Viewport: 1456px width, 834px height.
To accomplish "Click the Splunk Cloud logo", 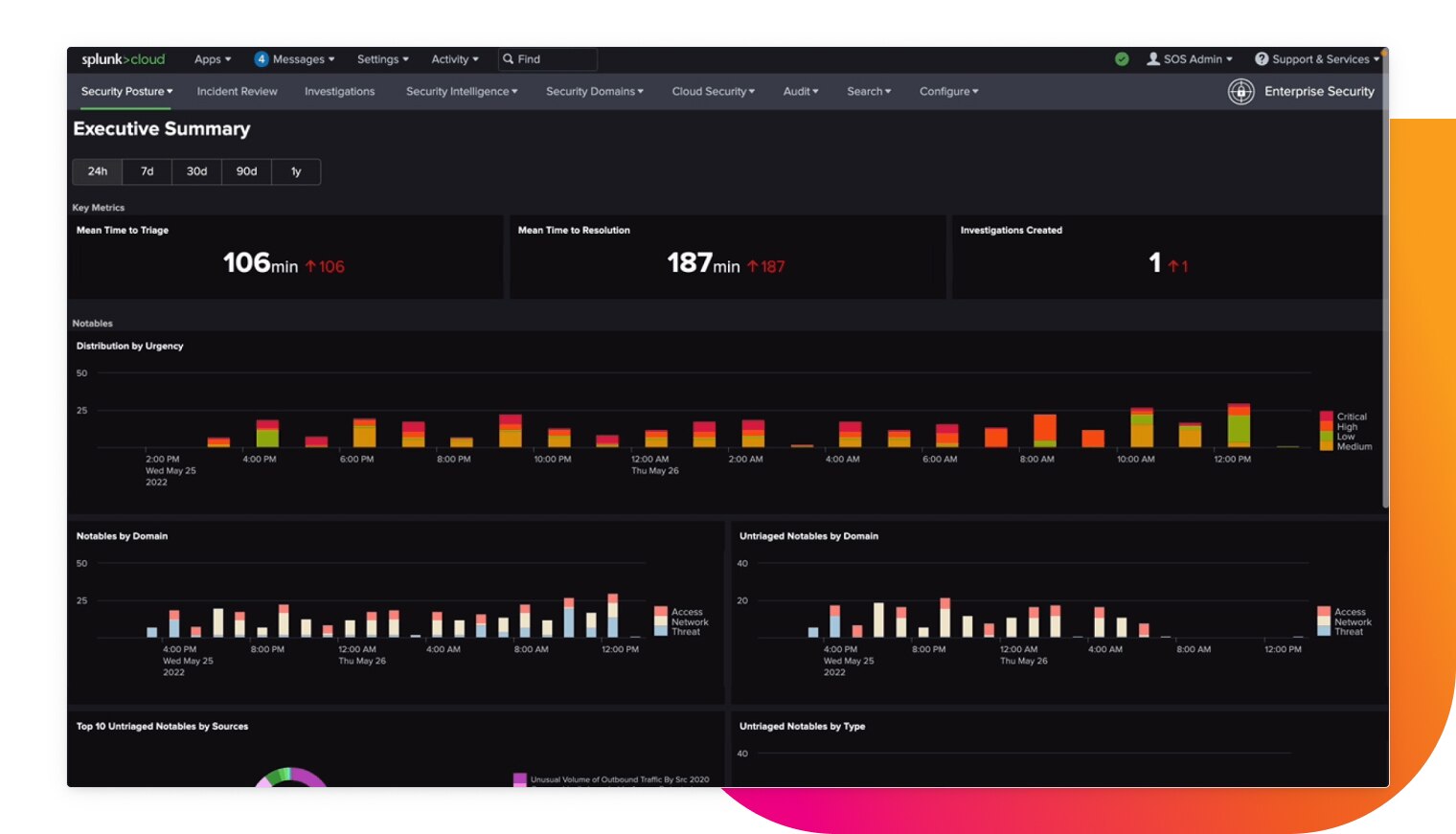I will tap(123, 59).
